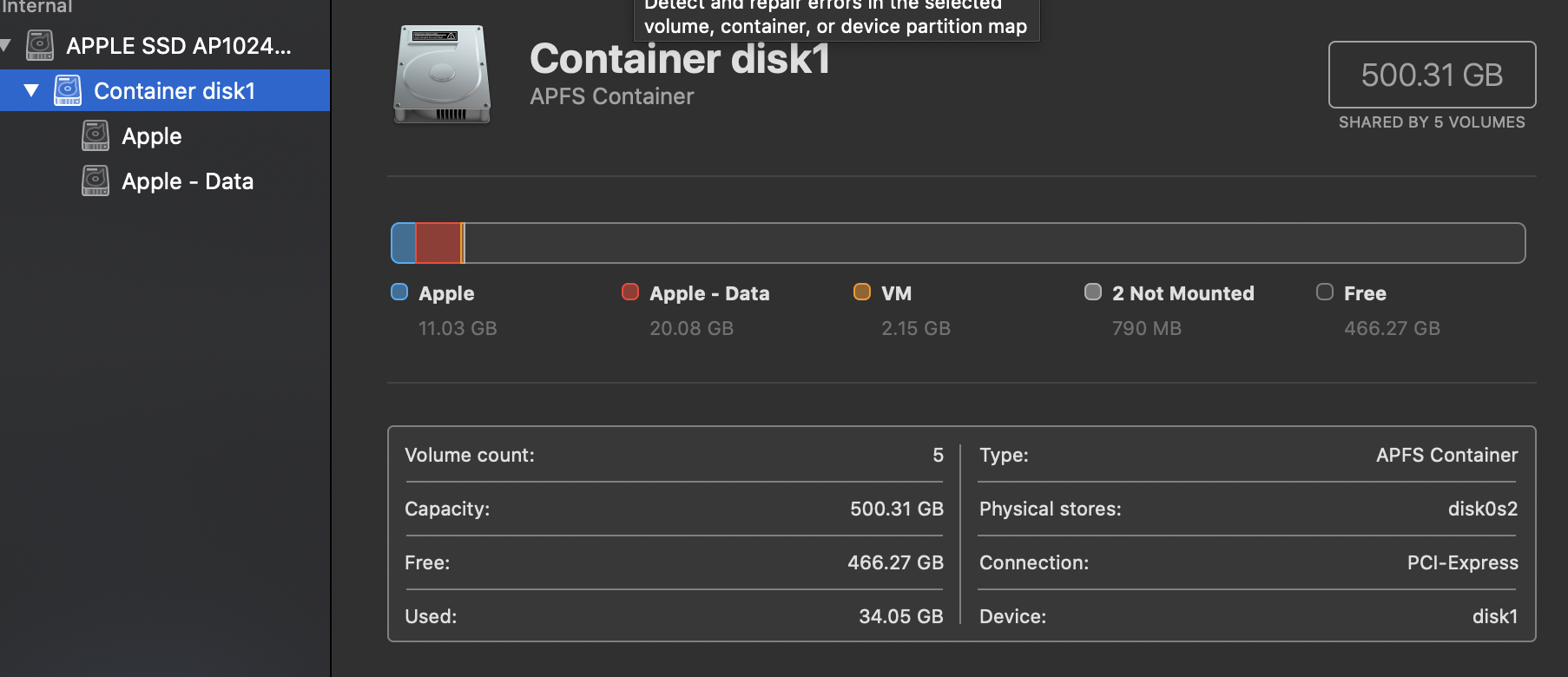Collapse the APPLE SSD disclosure triangle
The height and width of the screenshot is (677, 1568).
pos(5,45)
